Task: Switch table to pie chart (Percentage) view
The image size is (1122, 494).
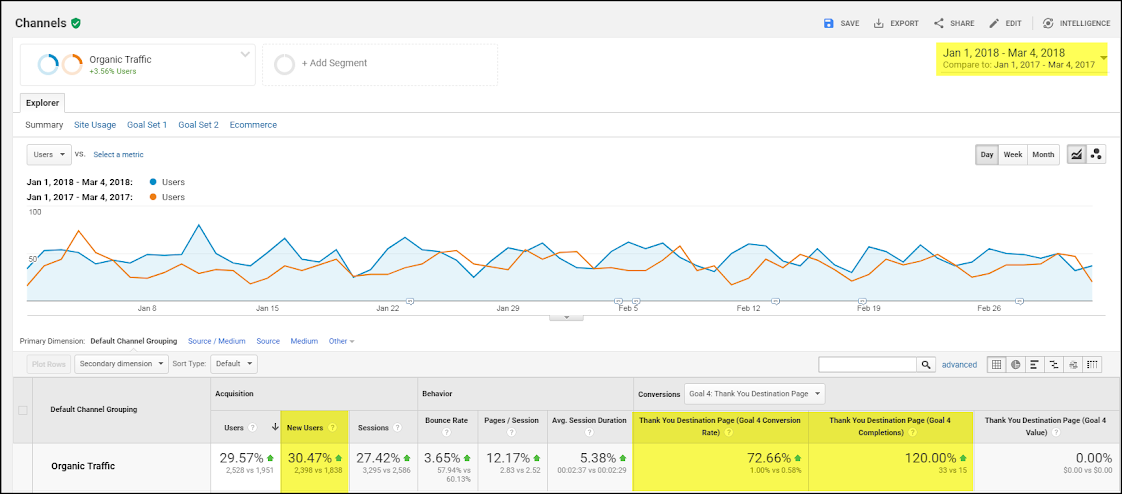Action: [x=1014, y=365]
